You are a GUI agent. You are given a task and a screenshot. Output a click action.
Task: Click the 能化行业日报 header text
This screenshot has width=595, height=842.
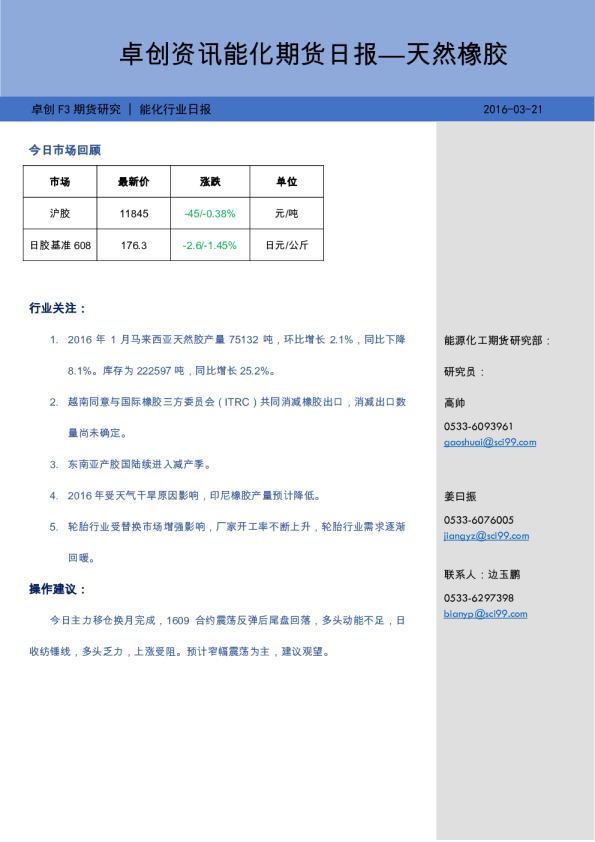coord(175,110)
